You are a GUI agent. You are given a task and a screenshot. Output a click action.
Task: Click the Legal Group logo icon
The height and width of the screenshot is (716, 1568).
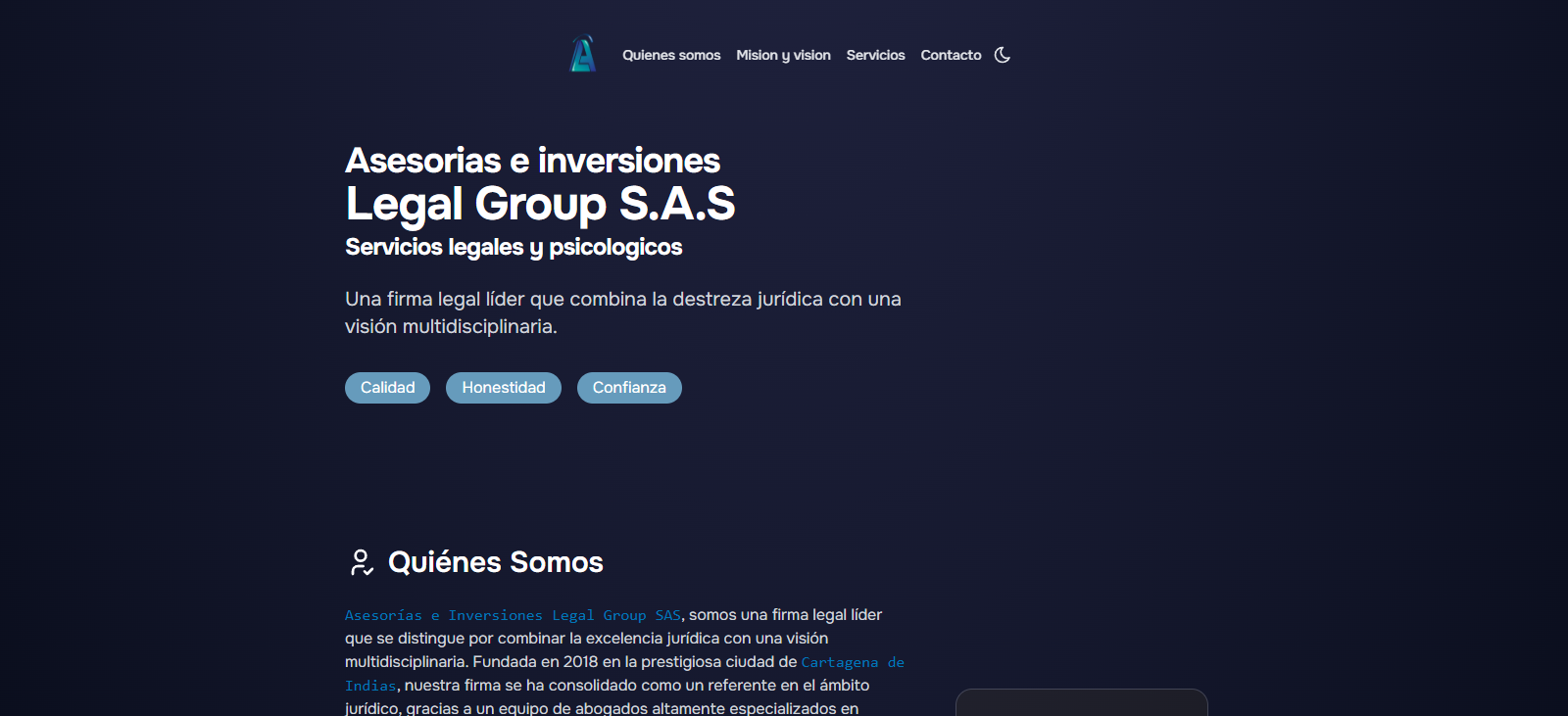(x=583, y=54)
